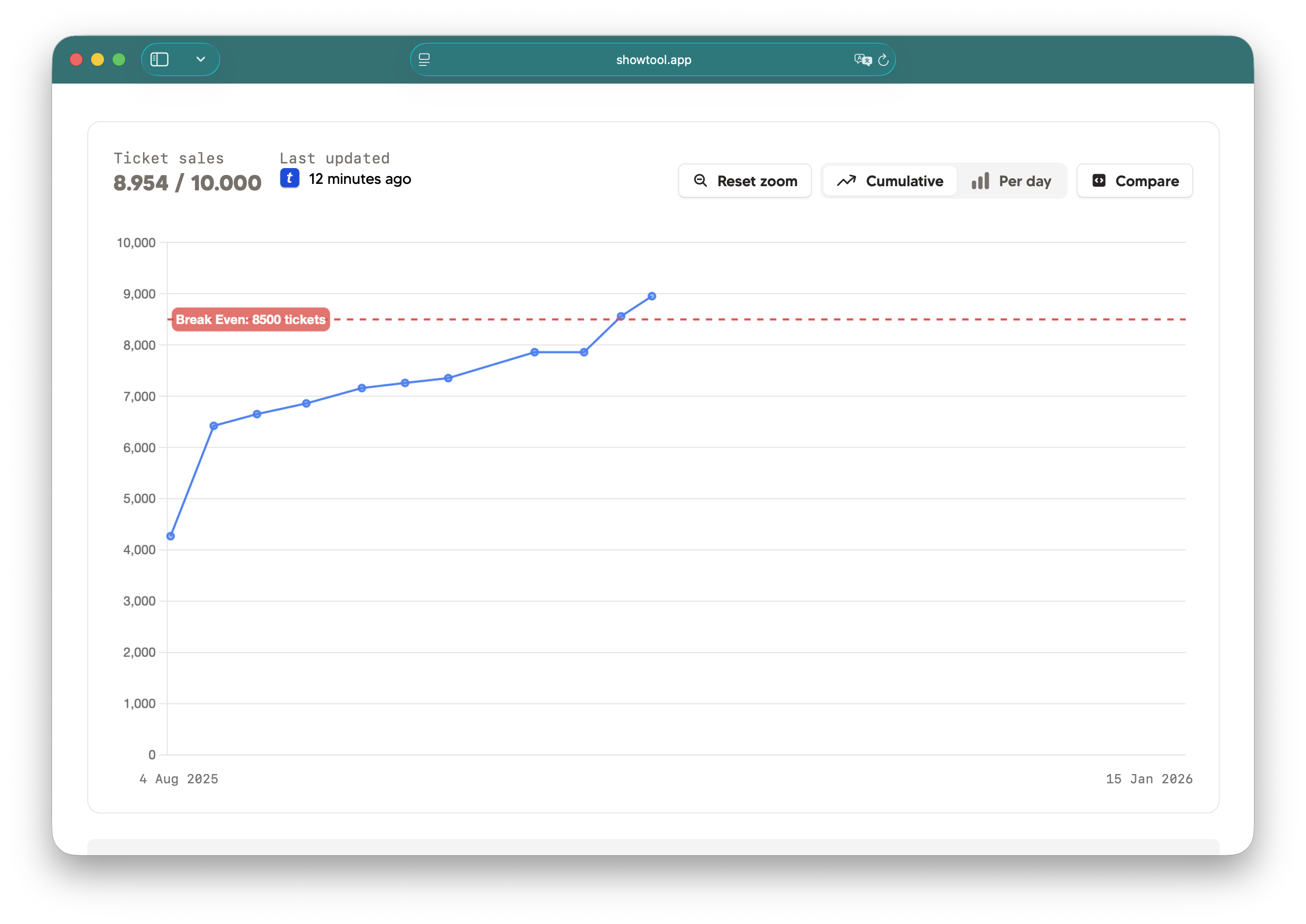Click the magnifier icon on Reset zoom
This screenshot has height=924, width=1306.
[700, 181]
